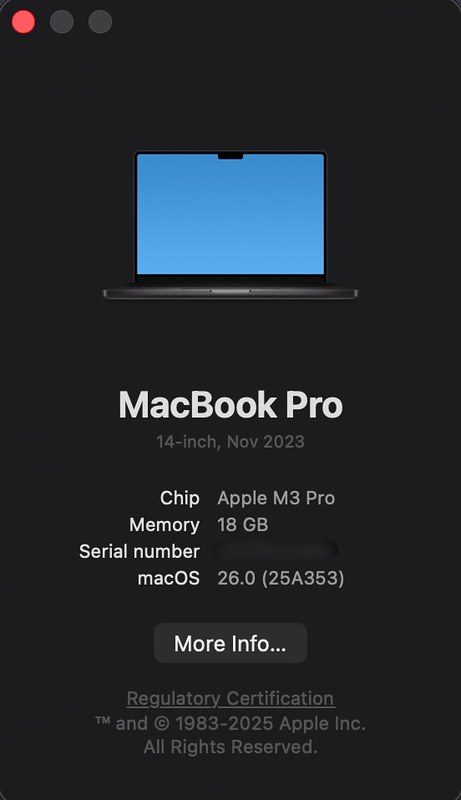
Task: Click the gray zoom window button
Action: coord(100,22)
